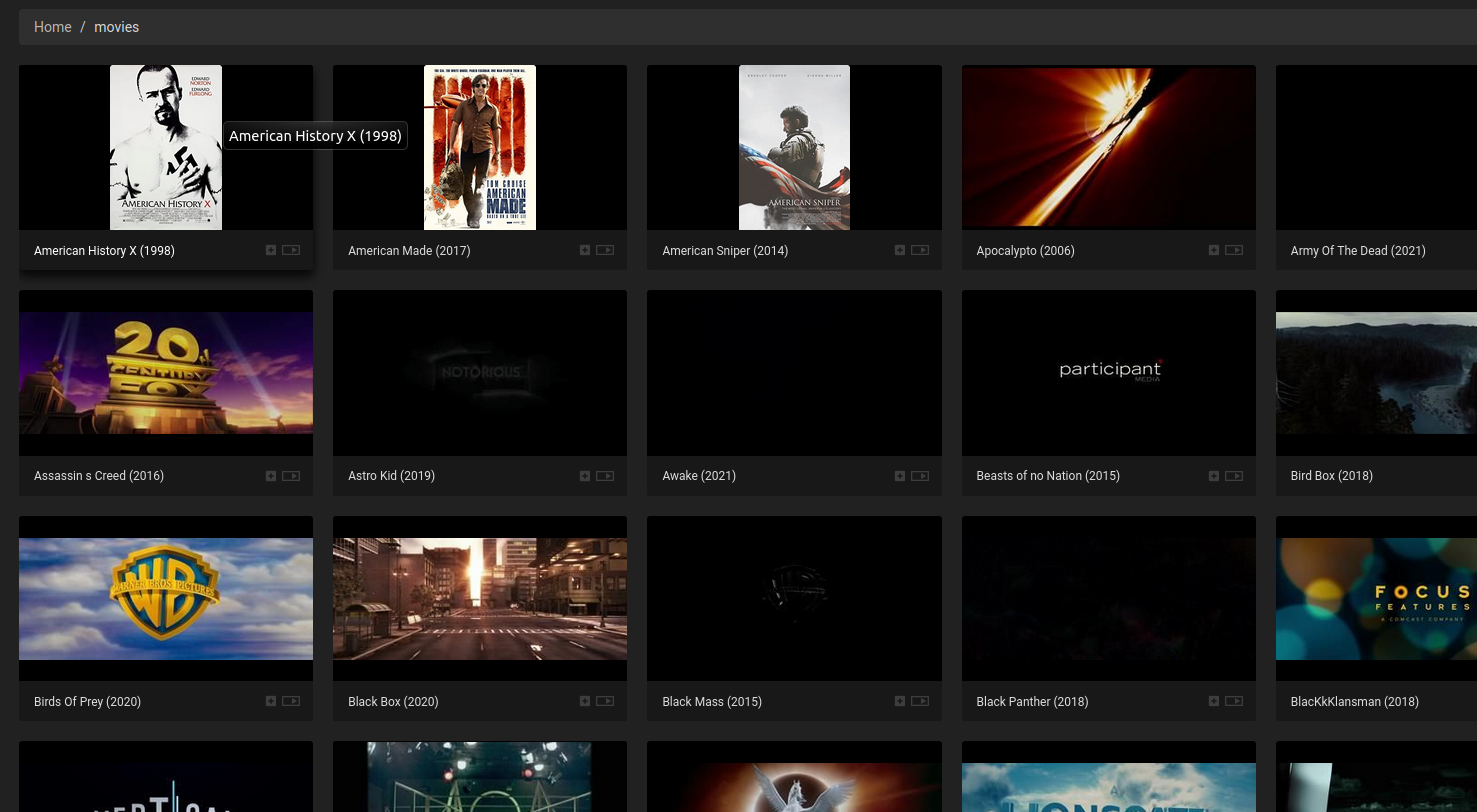Click the Army Of The Dead (2021) title
This screenshot has height=812, width=1477.
[x=1358, y=251]
